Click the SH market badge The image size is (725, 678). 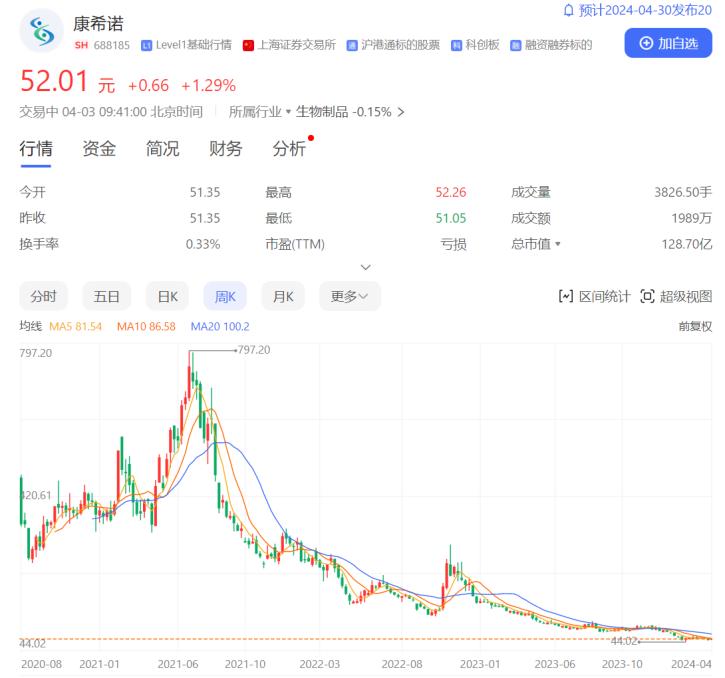81,45
